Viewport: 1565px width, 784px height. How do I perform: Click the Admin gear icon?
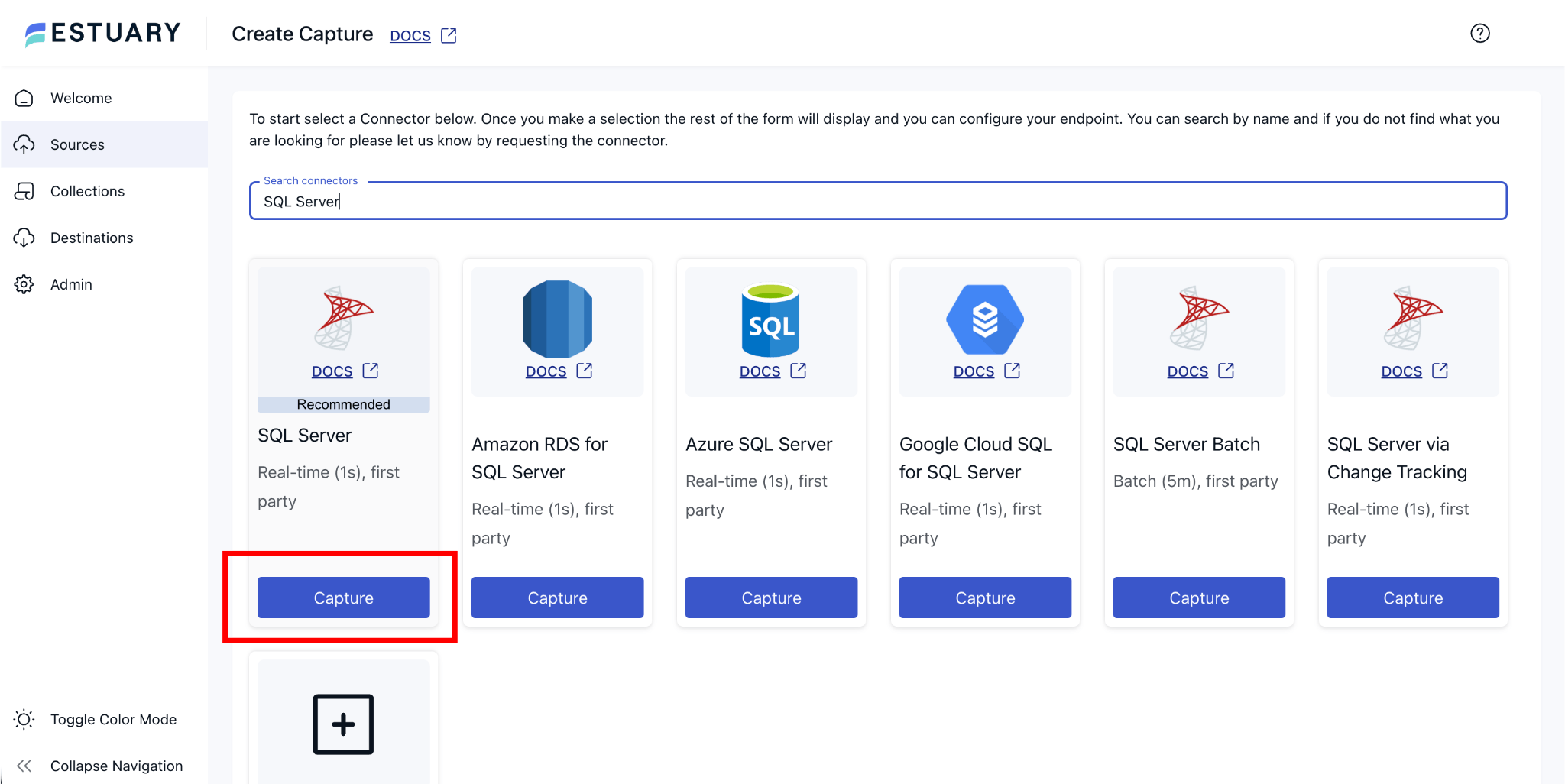(x=24, y=284)
